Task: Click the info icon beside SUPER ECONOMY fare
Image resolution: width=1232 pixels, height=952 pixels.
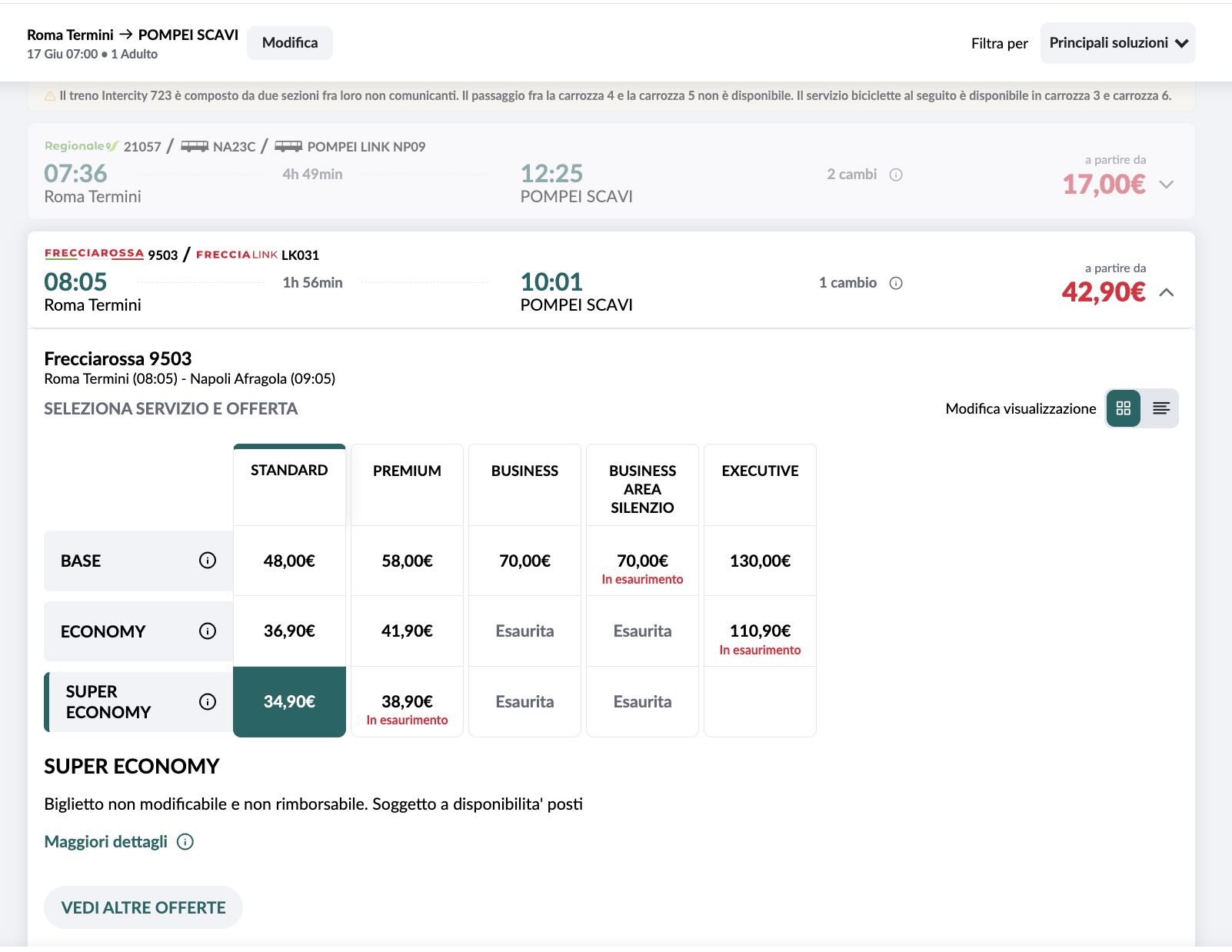Action: 208,701
